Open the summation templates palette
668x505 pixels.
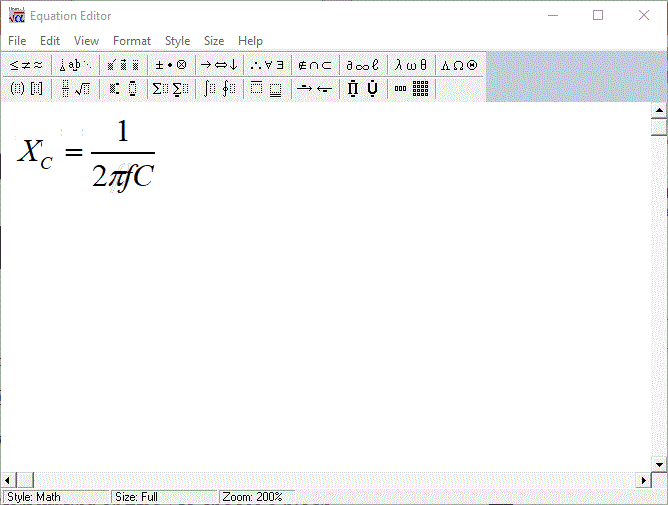pyautogui.click(x=170, y=89)
